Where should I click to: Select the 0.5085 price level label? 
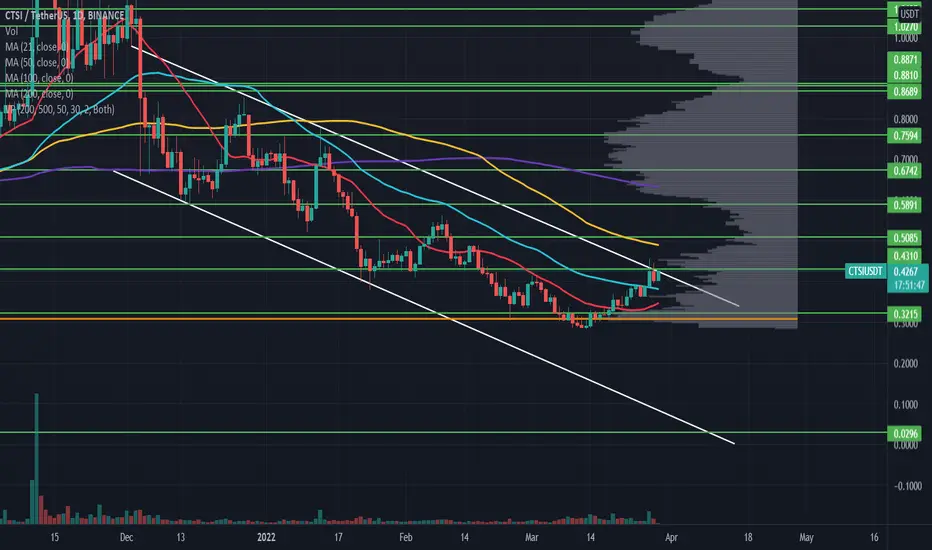pyautogui.click(x=905, y=238)
